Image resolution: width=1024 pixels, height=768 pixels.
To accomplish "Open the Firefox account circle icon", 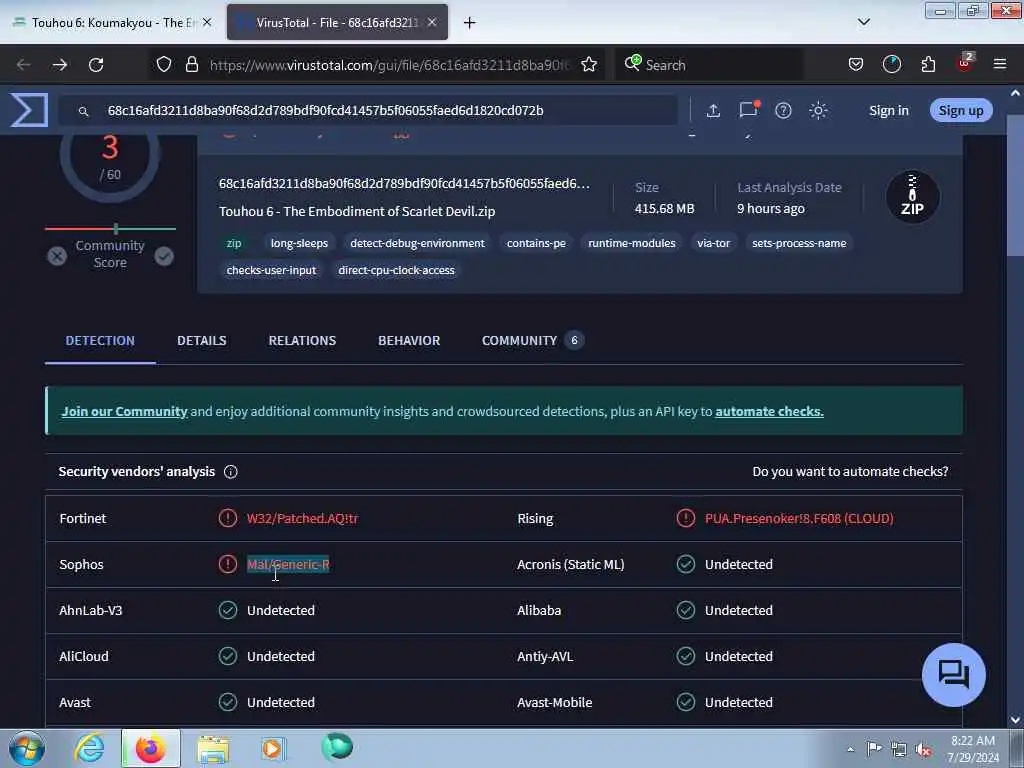I will (x=891, y=64).
